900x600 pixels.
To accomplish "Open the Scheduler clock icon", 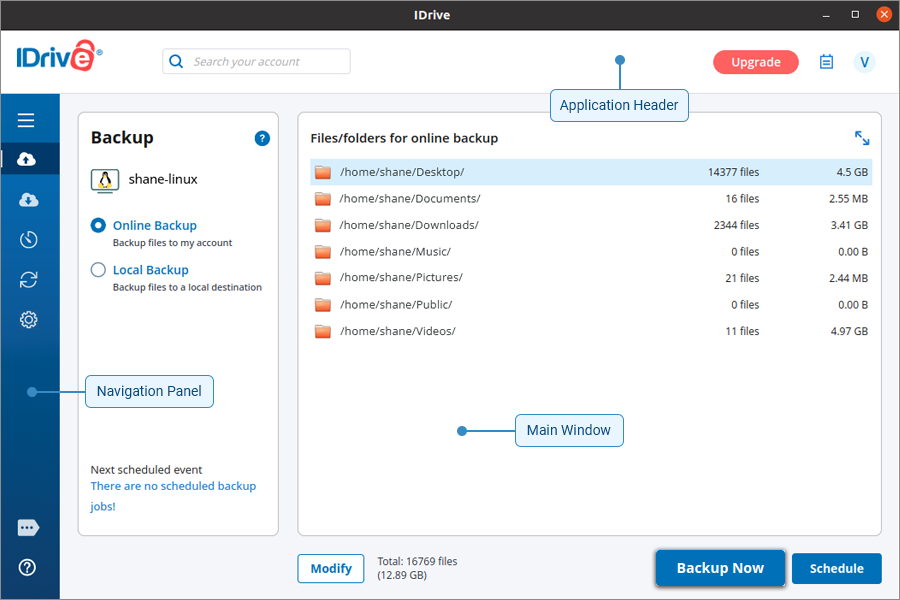I will [28, 240].
